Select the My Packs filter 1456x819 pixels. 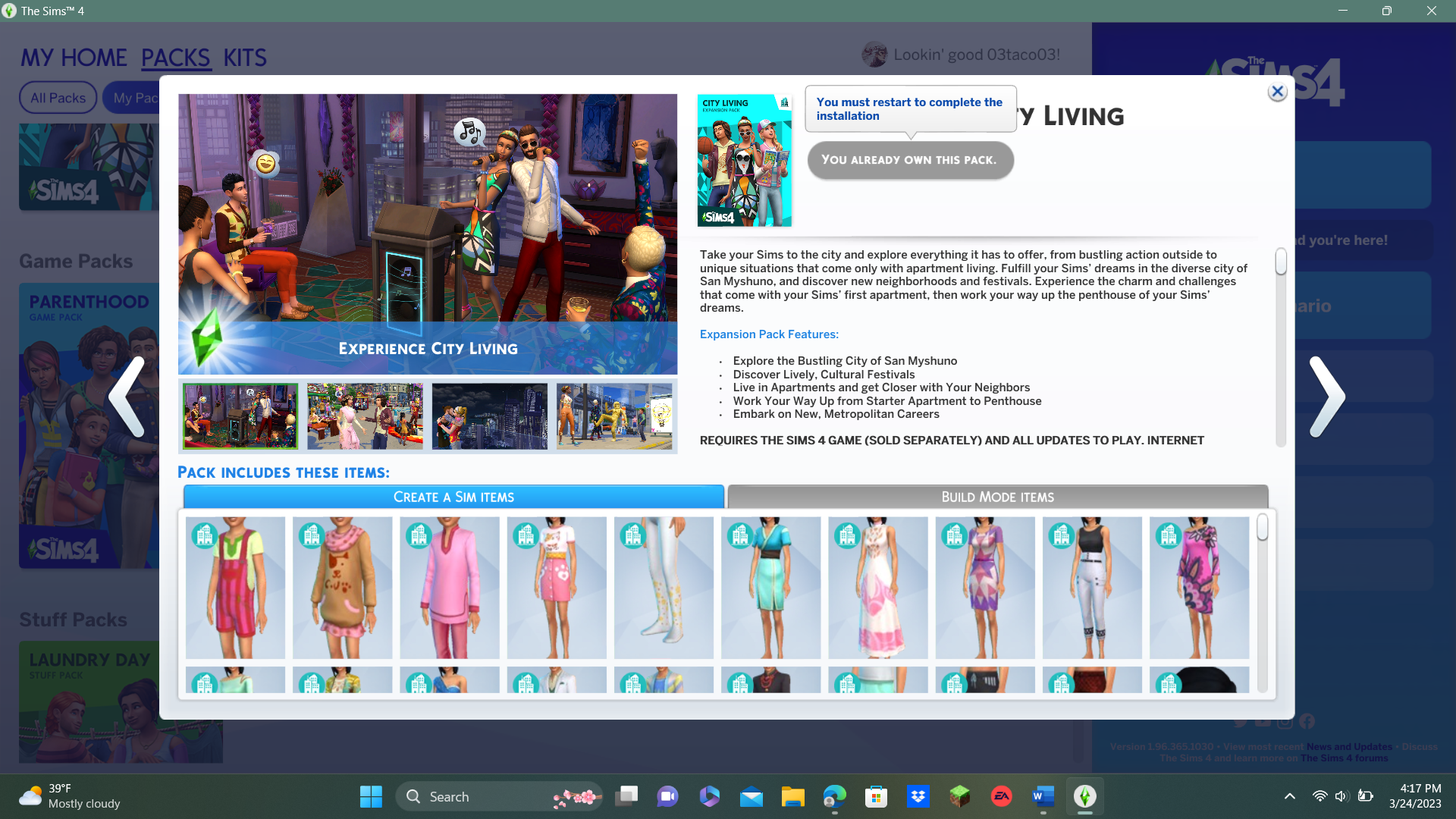[133, 98]
